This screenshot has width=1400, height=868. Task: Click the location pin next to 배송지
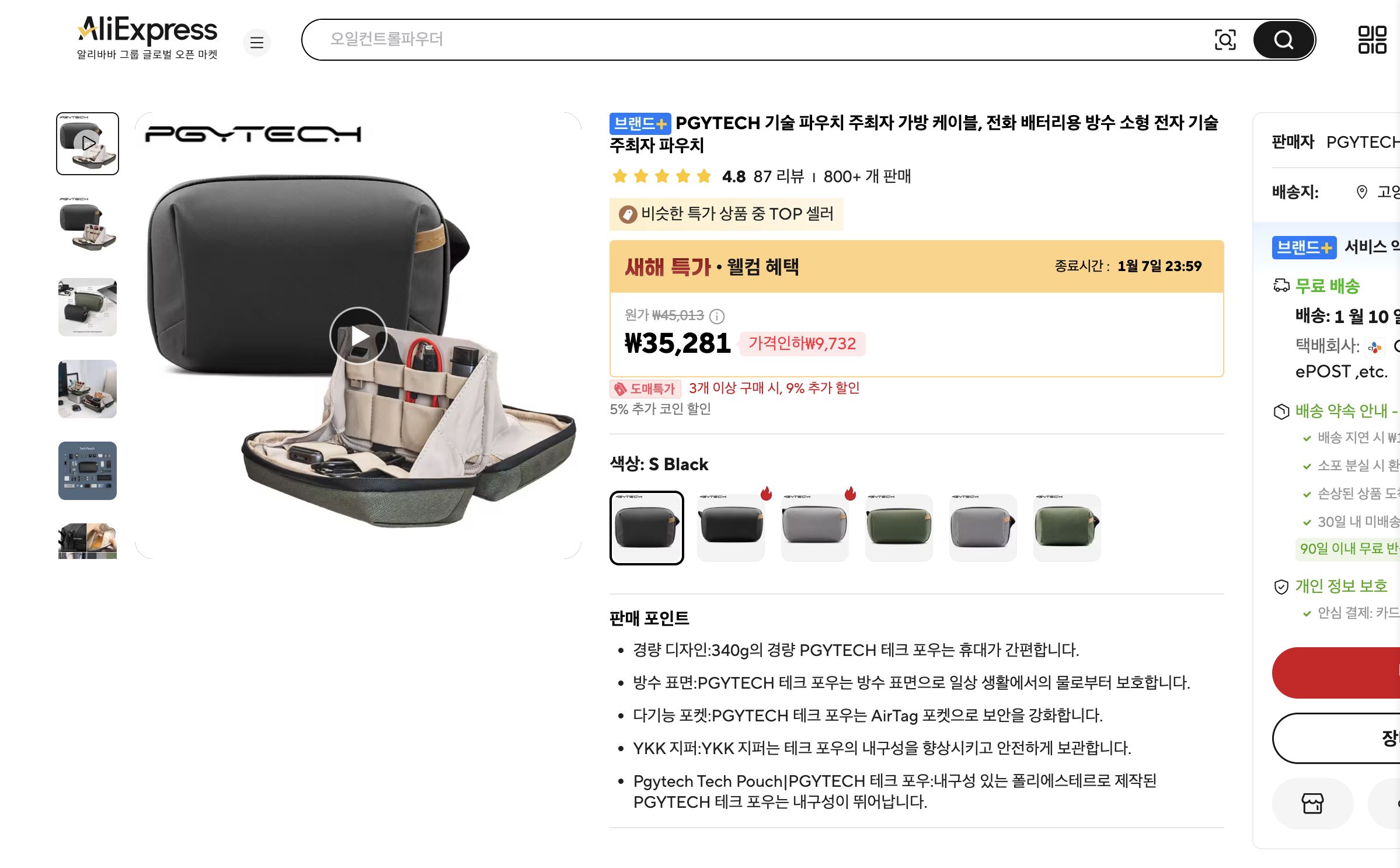pyautogui.click(x=1363, y=192)
